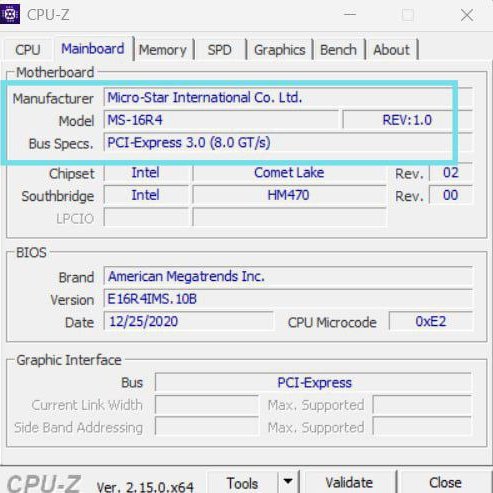This screenshot has width=493, height=493.
Task: Click the Tools button
Action: pos(242,483)
